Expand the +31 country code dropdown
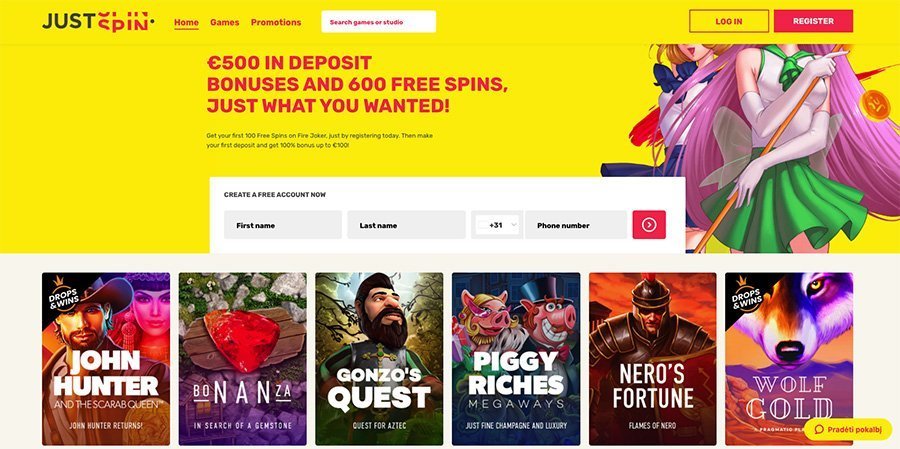The image size is (900, 449). click(x=497, y=225)
